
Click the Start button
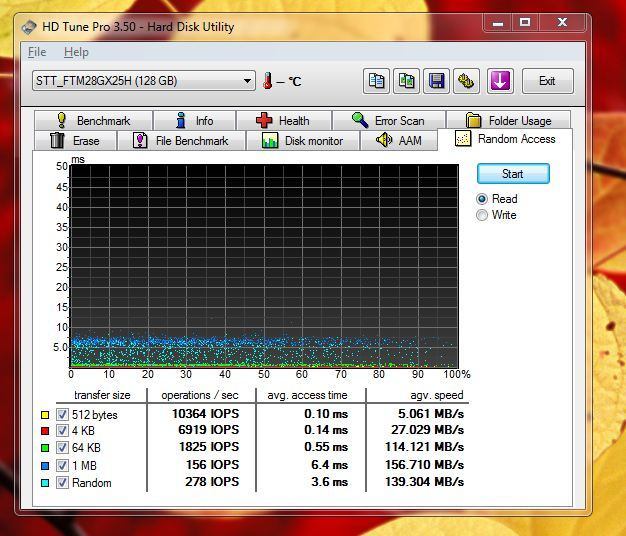click(513, 174)
